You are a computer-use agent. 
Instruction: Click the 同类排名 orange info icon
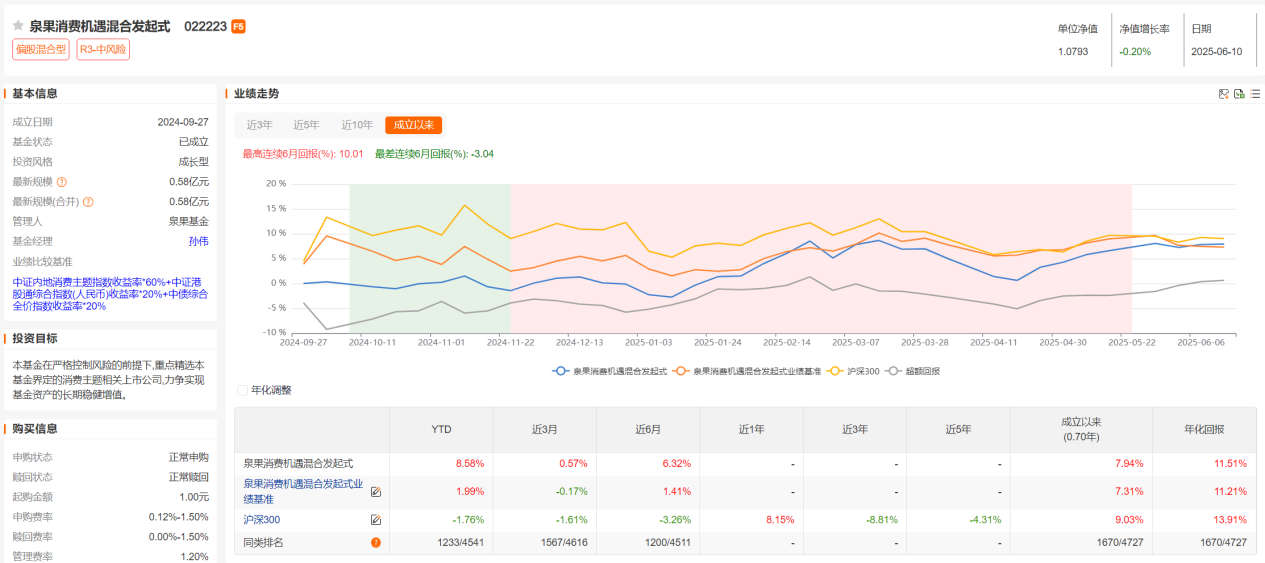coord(376,543)
